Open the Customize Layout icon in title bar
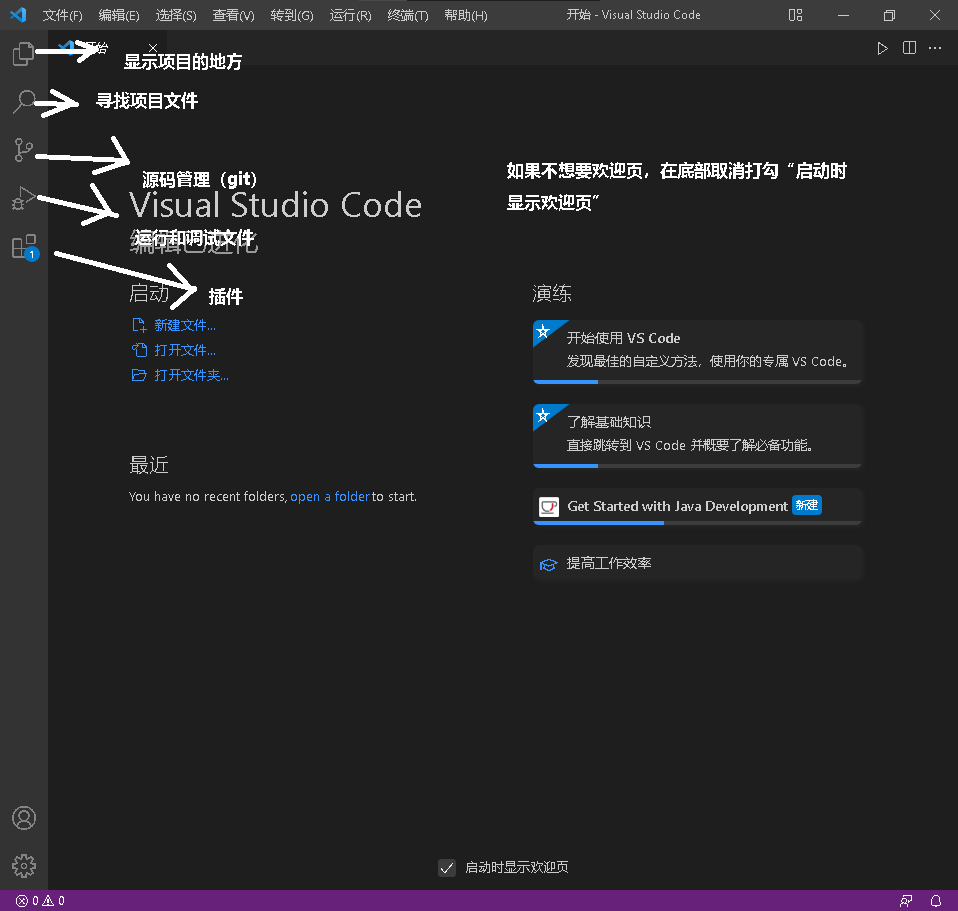 tap(795, 15)
